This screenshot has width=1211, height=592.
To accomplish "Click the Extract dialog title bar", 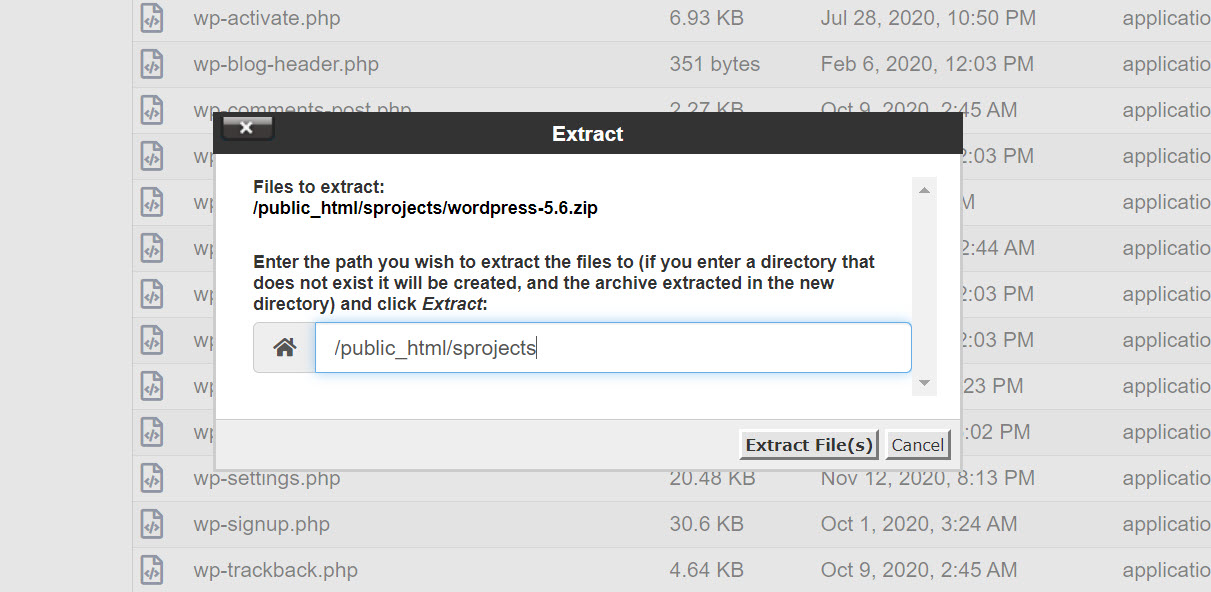I will coord(588,134).
